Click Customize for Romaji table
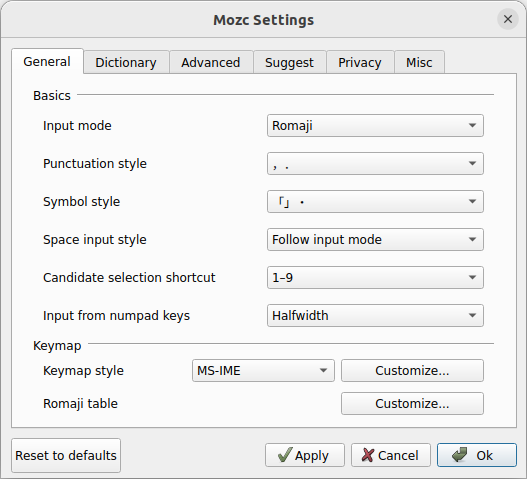Viewport: 527px width, 479px height. click(x=412, y=403)
